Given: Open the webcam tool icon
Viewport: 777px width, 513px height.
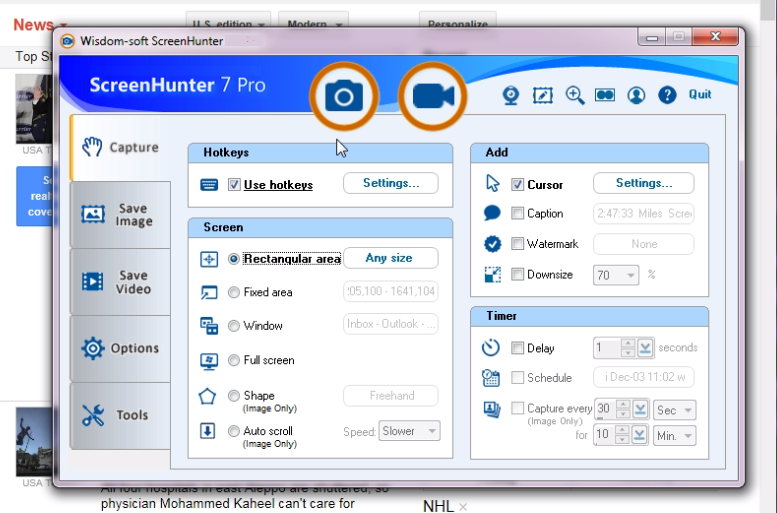Looking at the screenshot, I should tap(511, 95).
